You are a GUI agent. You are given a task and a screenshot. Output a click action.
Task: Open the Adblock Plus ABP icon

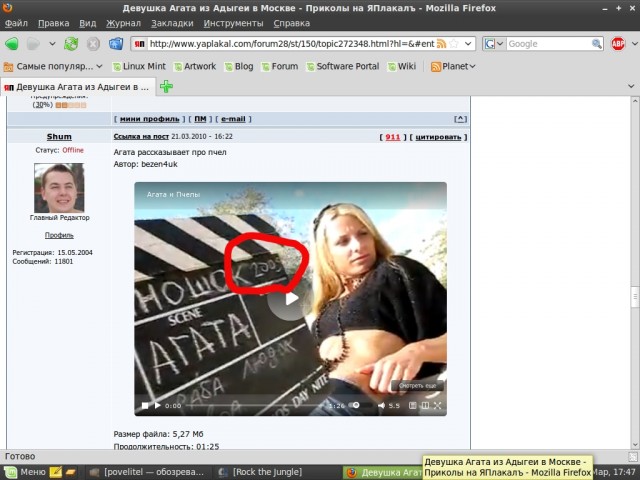[618, 44]
